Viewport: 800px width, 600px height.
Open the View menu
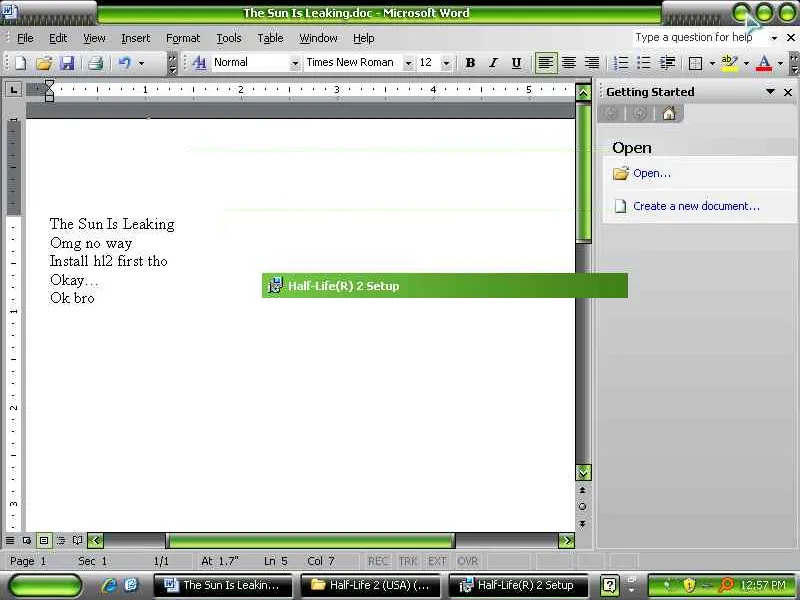94,38
